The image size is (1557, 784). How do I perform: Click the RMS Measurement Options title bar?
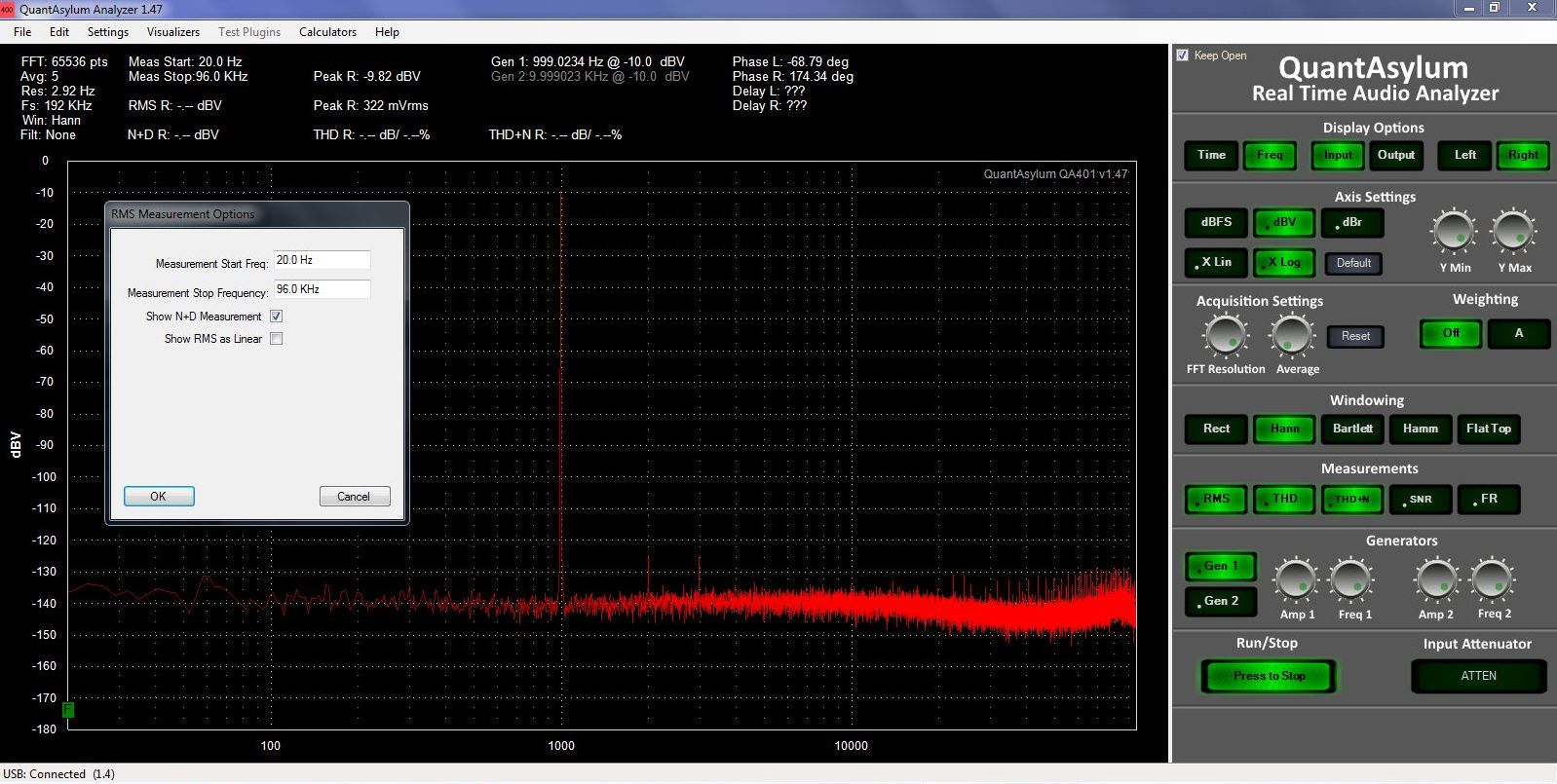tap(257, 214)
